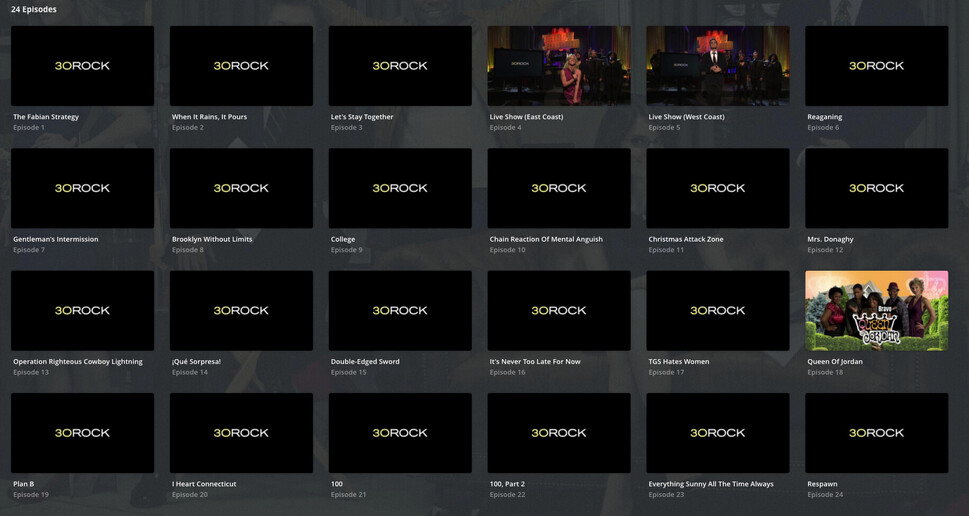Open the 100, Part 2 thumbnail
Image resolution: width=969 pixels, height=516 pixels.
(x=559, y=433)
